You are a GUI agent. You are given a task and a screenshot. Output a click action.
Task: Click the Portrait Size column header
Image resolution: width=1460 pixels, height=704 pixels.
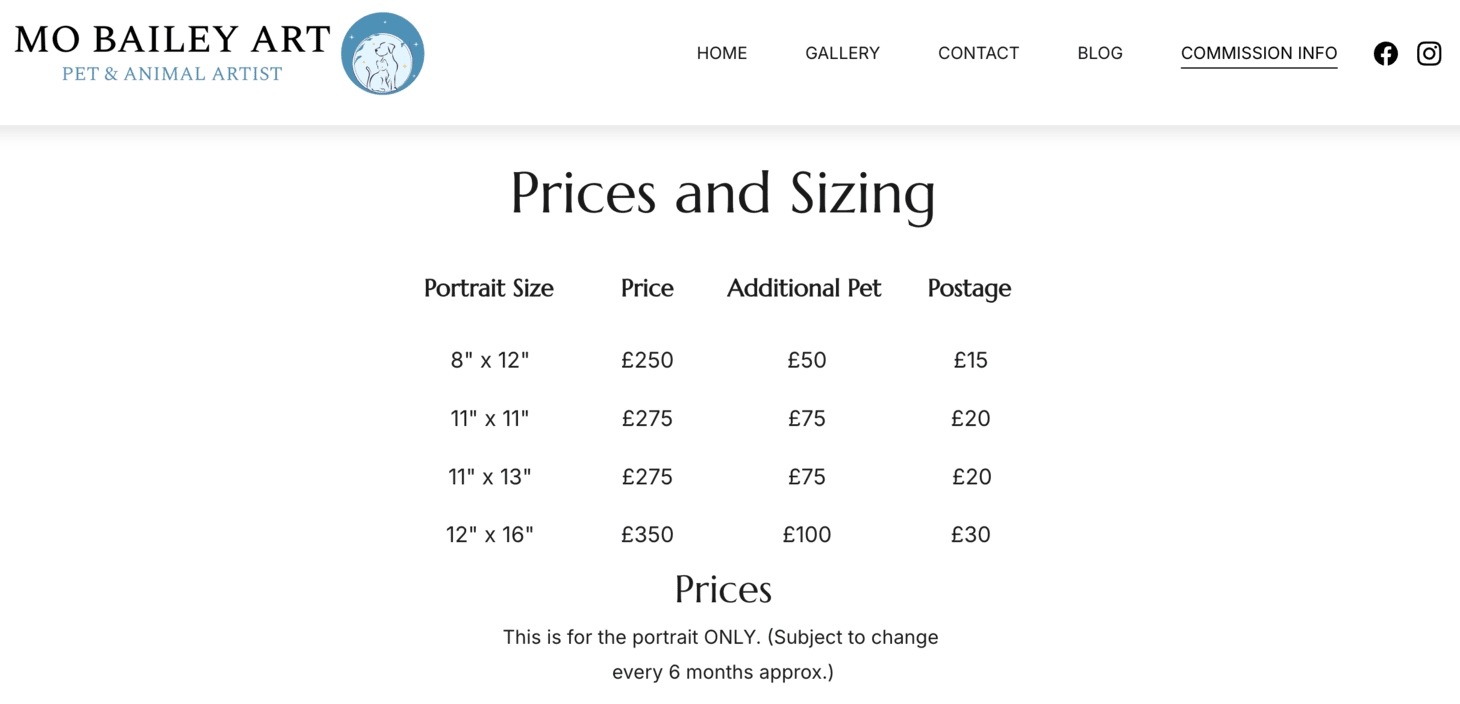pyautogui.click(x=489, y=288)
